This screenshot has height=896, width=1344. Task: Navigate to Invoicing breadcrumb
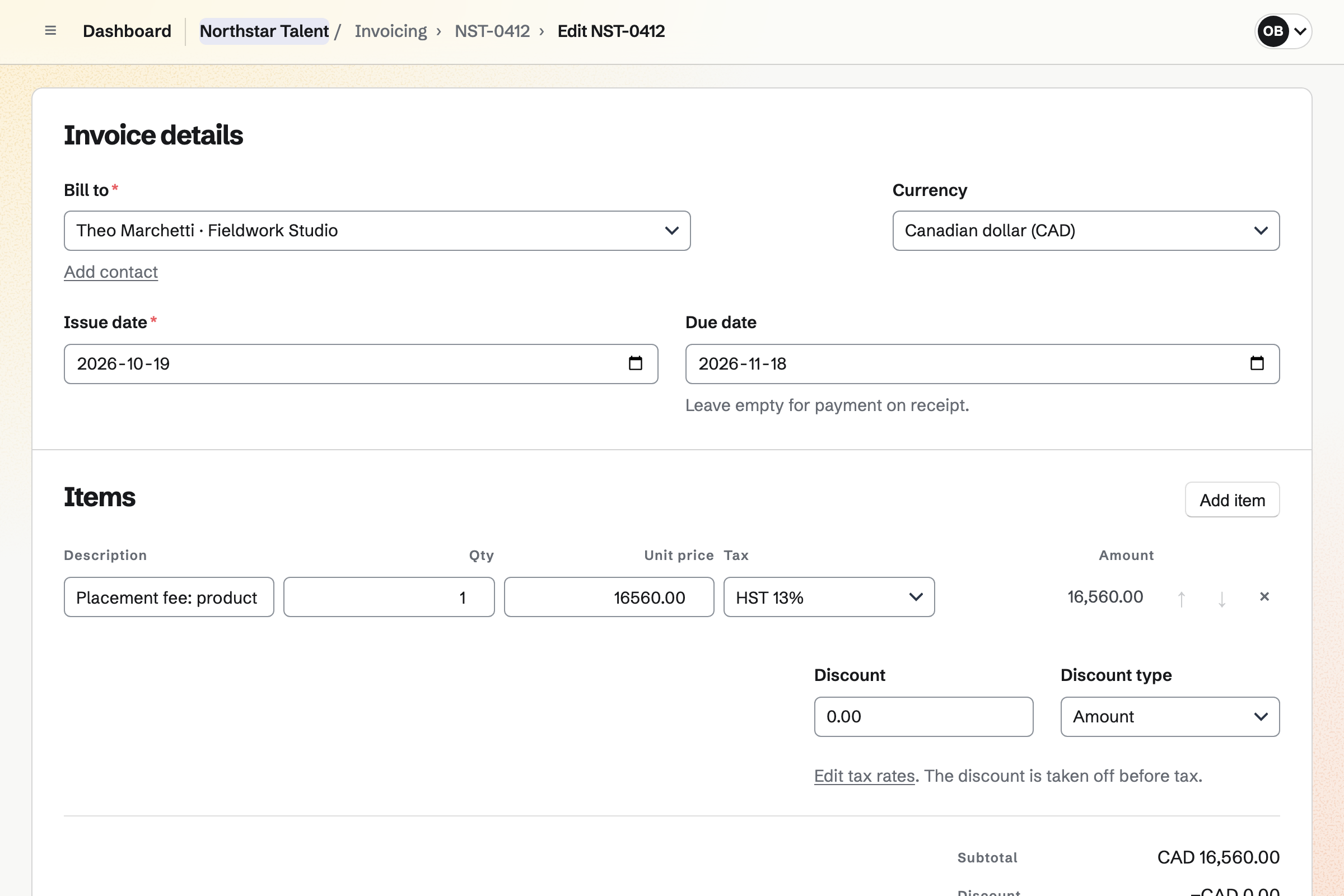click(390, 31)
